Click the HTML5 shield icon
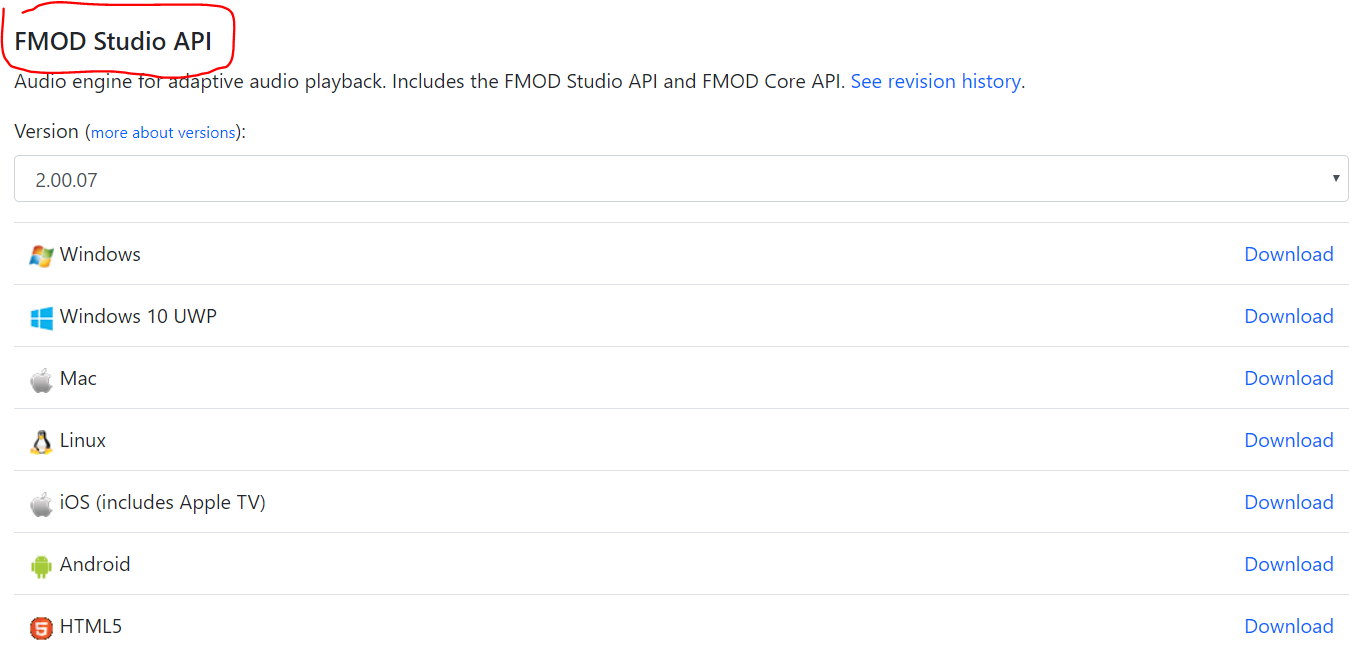The image size is (1358, 652). [x=41, y=628]
